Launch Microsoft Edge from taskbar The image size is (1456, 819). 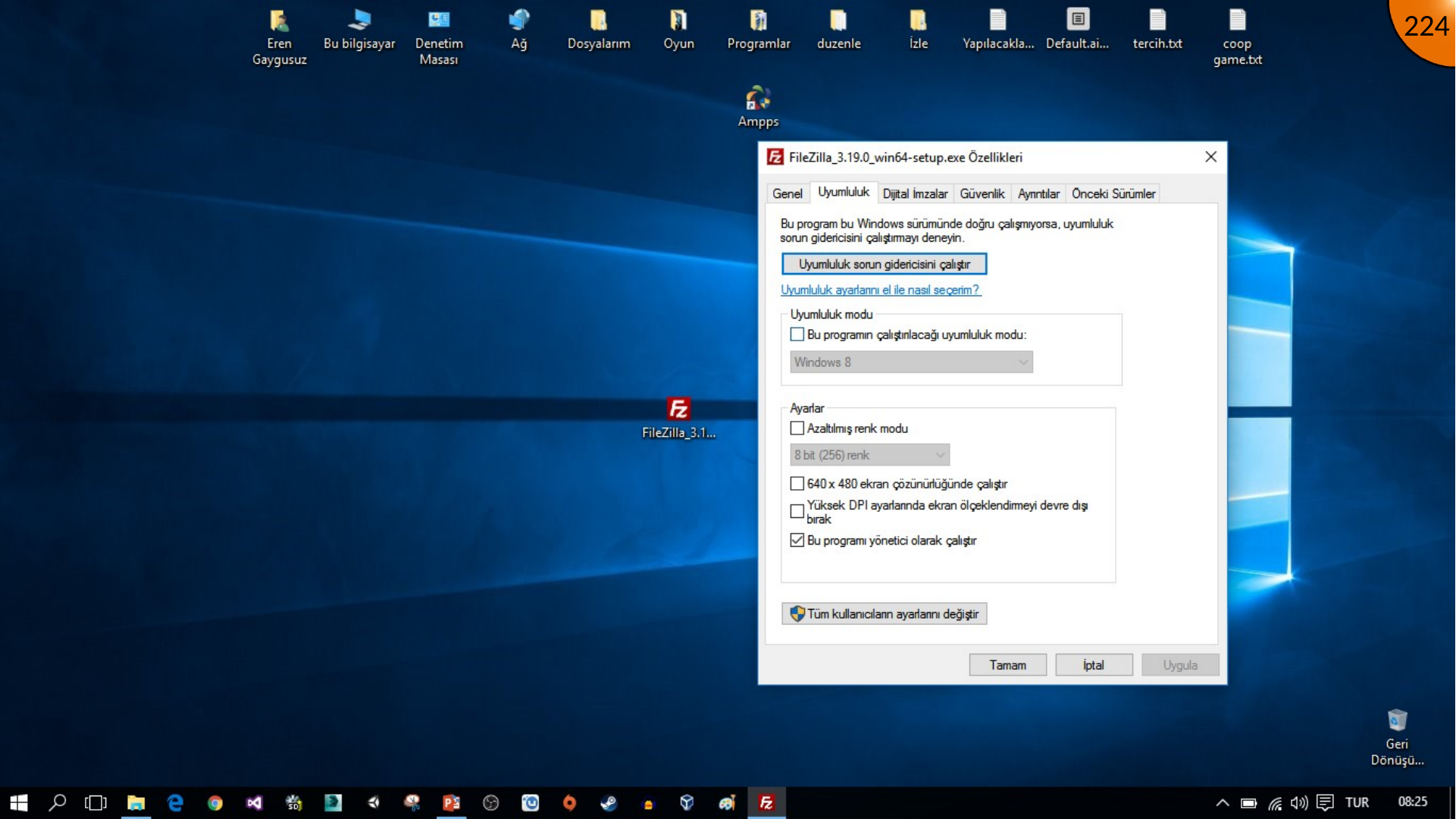(x=175, y=802)
